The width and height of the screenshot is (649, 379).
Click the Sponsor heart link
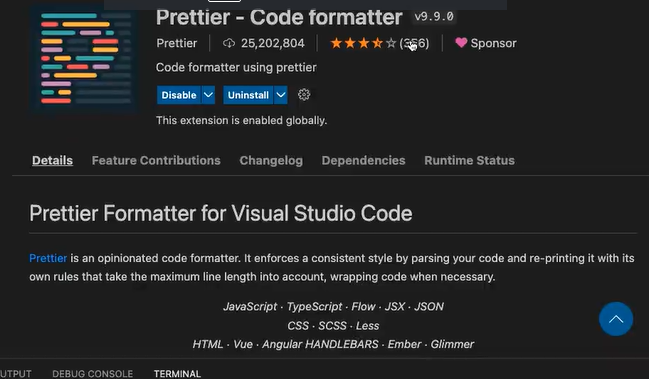coord(486,43)
